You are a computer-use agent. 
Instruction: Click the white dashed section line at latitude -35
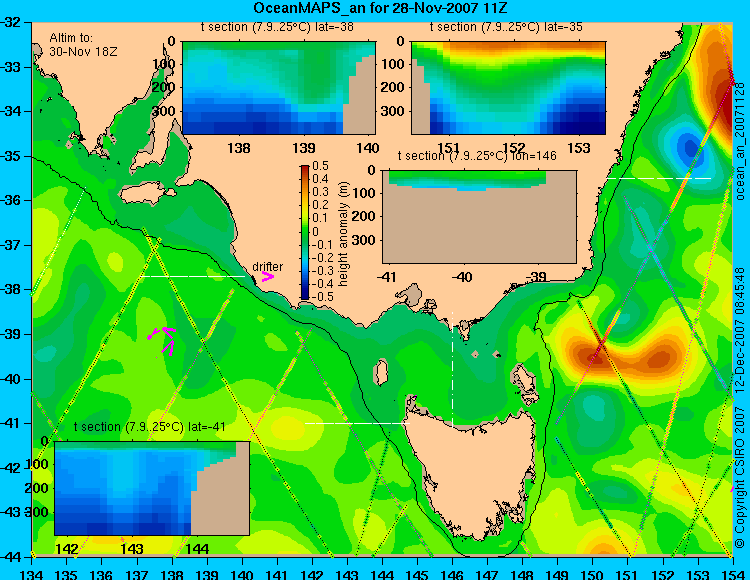(659, 178)
